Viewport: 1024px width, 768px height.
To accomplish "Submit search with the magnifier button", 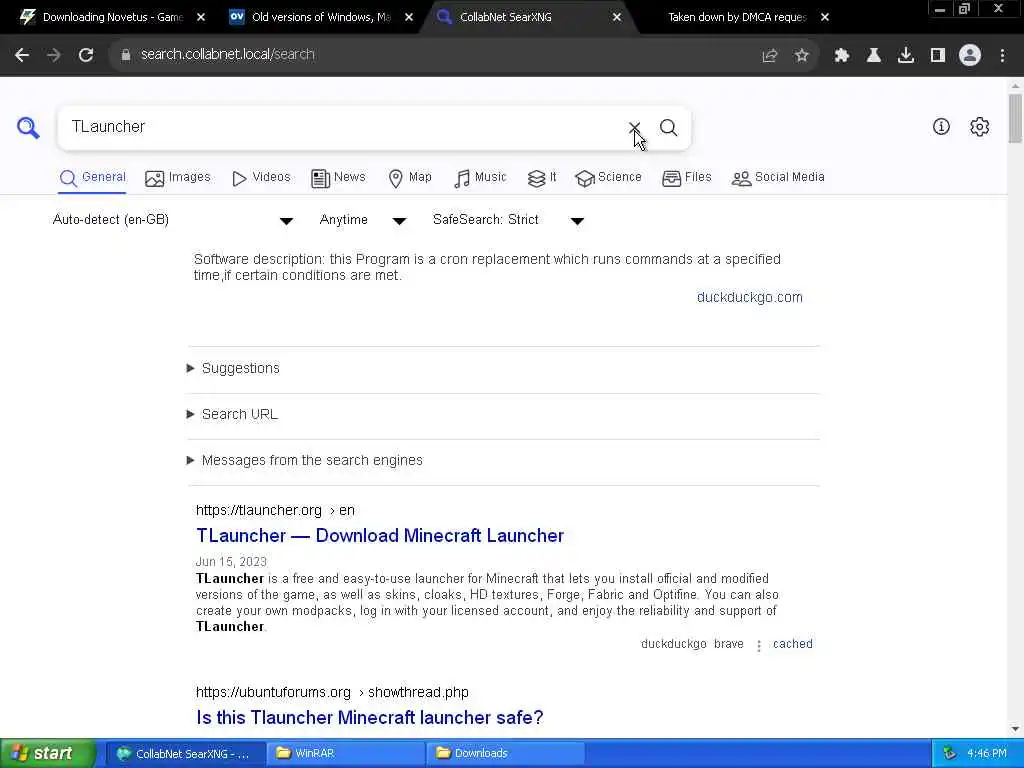I will click(668, 127).
